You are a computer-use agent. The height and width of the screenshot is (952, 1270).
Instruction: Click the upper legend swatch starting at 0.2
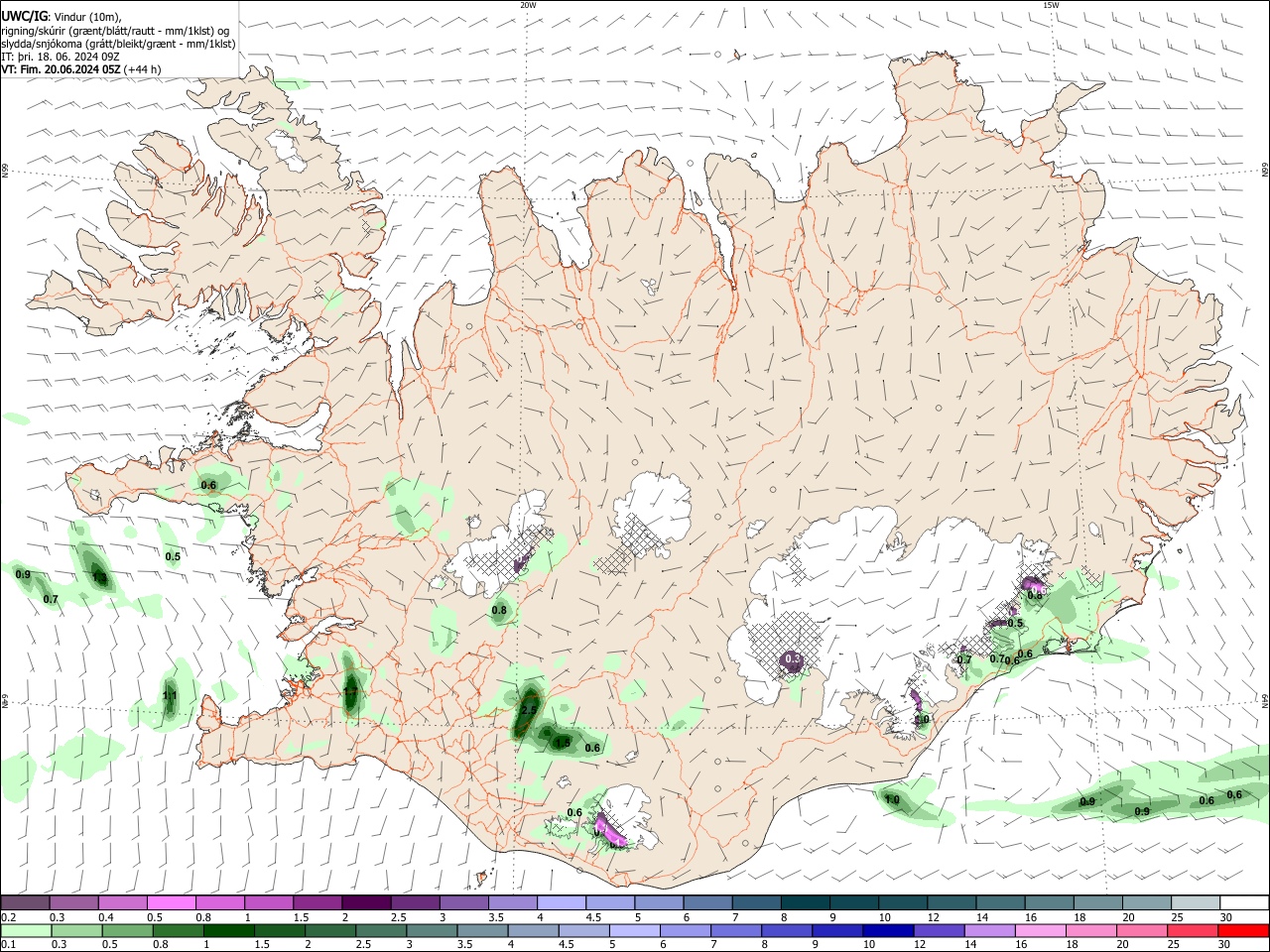25,902
